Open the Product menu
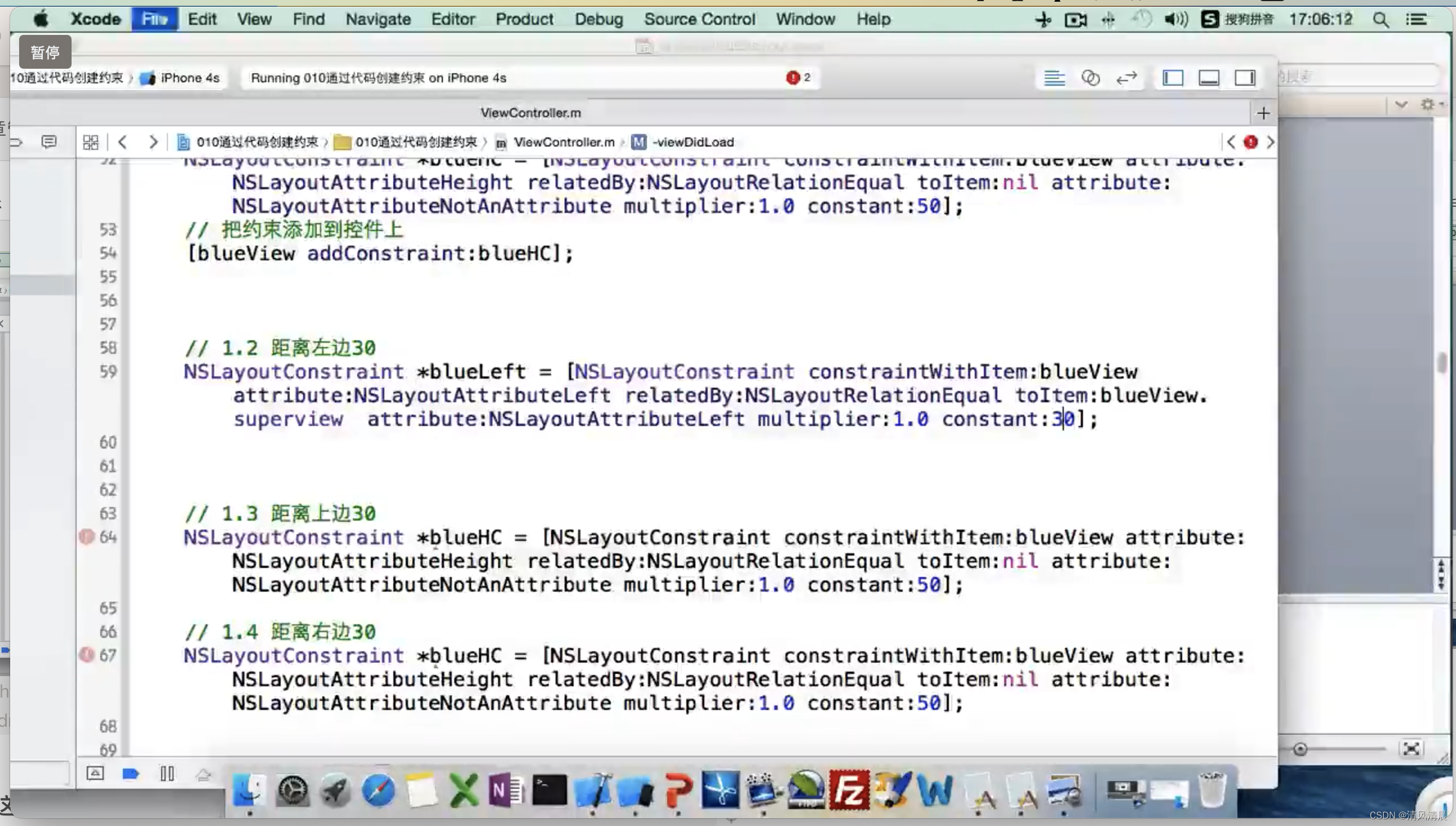 click(x=523, y=19)
